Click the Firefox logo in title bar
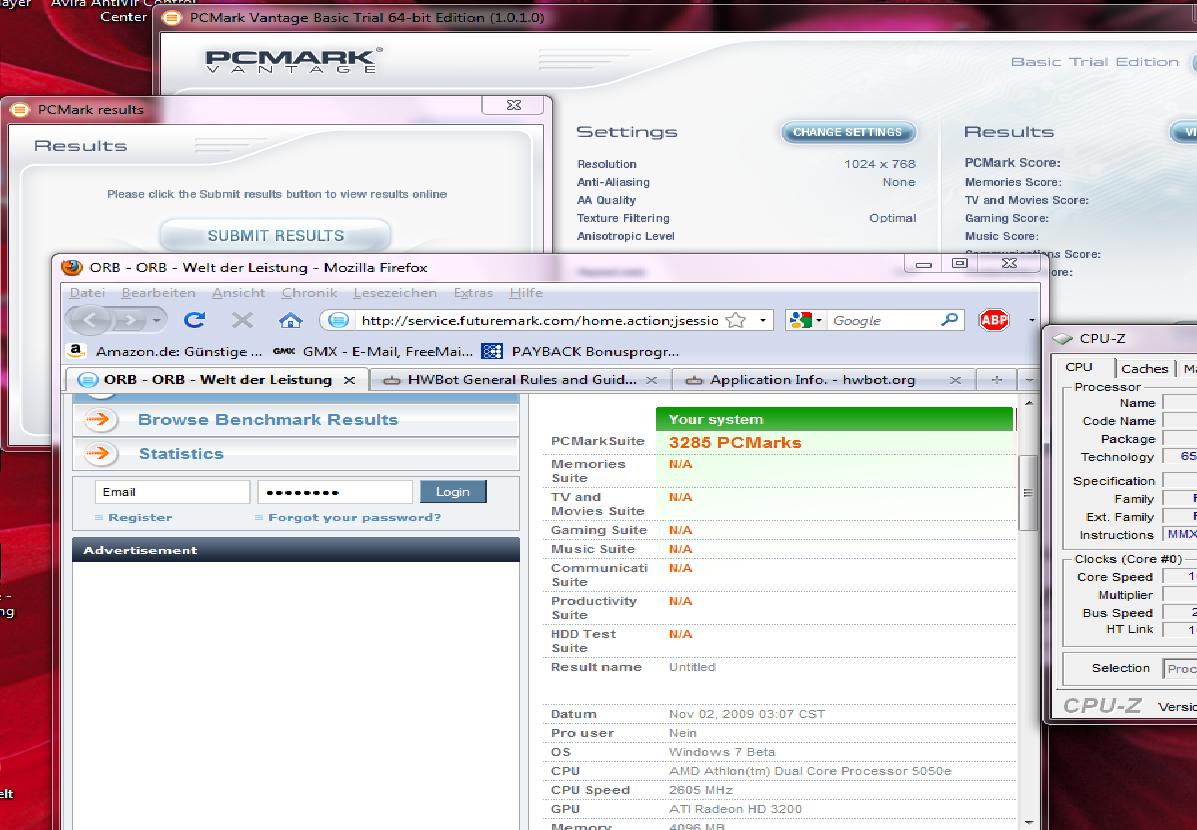The image size is (1197, 830). coord(72,267)
